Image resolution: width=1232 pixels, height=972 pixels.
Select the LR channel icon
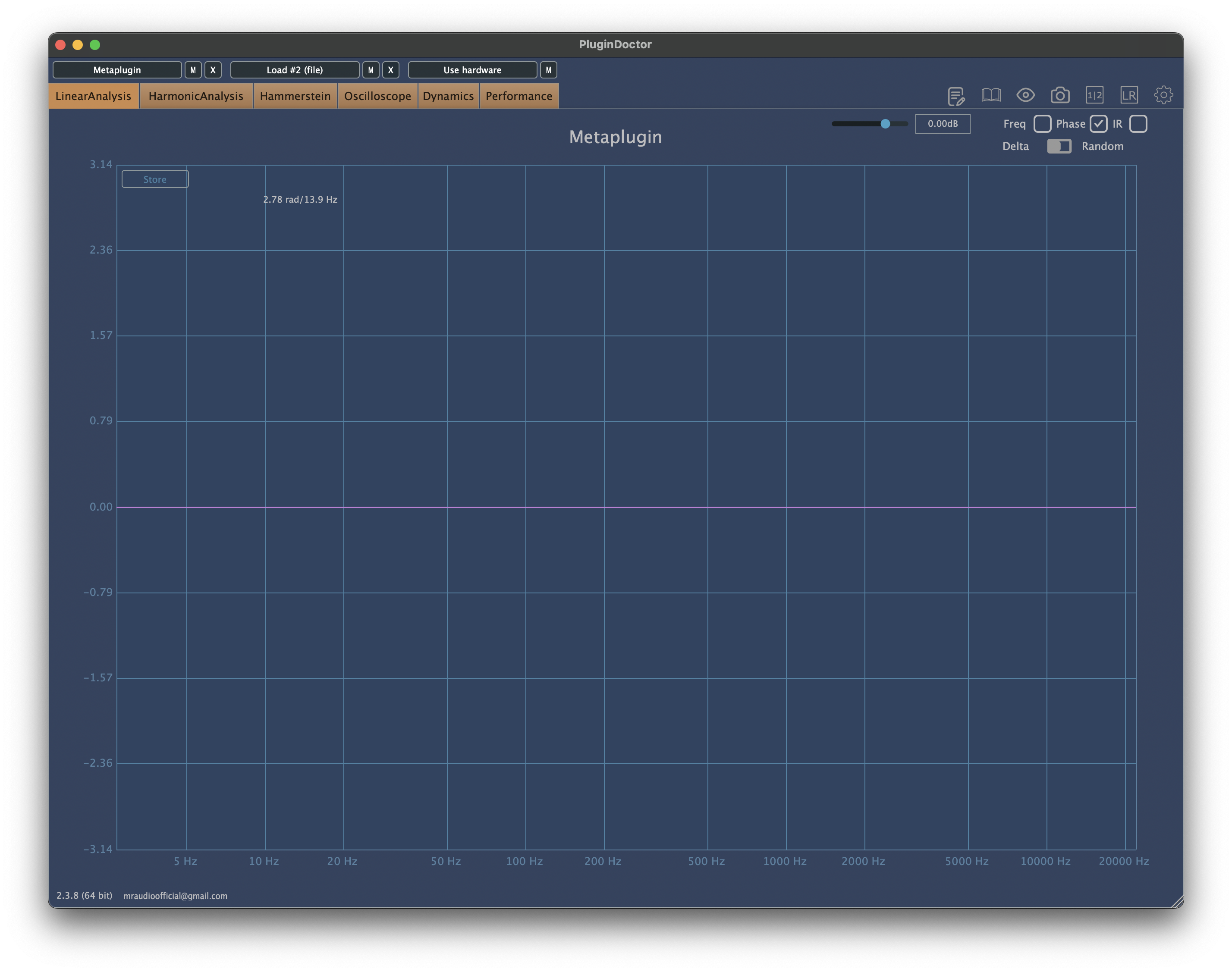click(x=1129, y=95)
